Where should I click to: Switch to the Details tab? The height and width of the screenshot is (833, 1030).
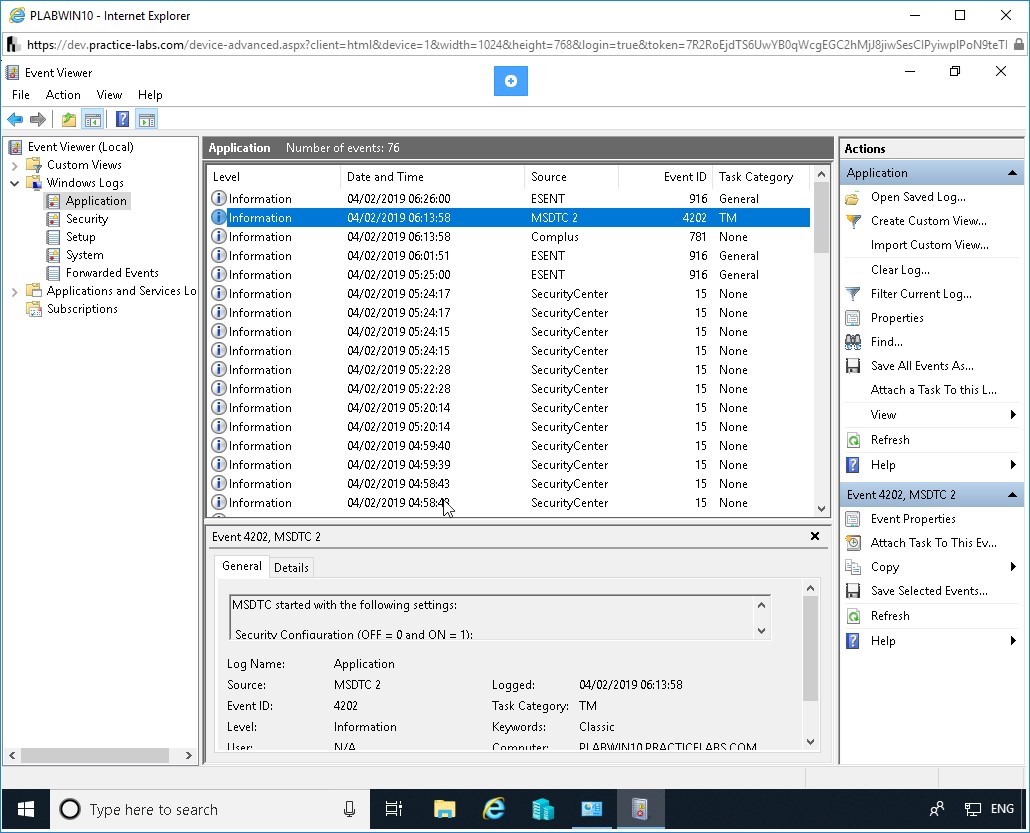(291, 568)
